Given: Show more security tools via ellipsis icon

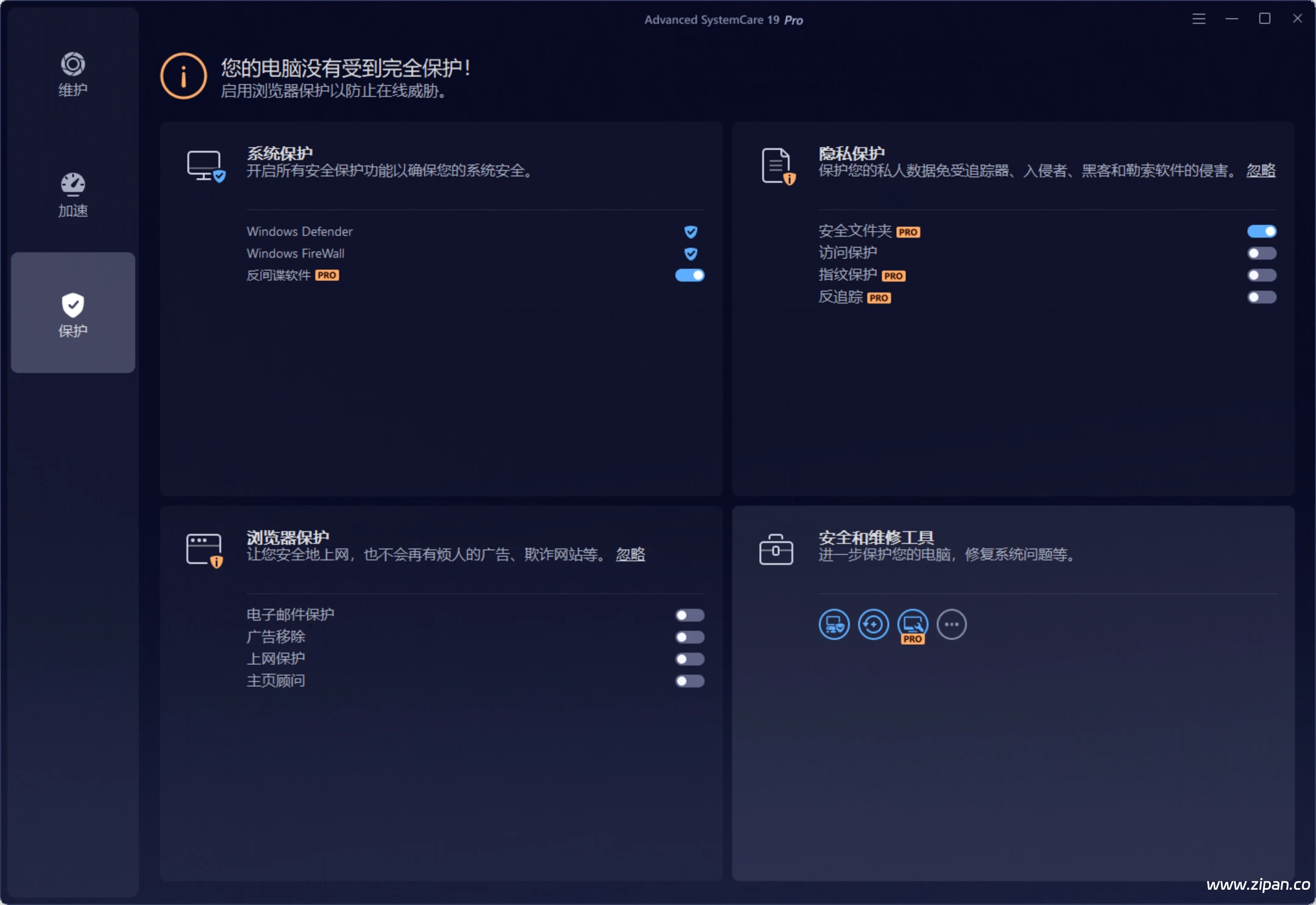Looking at the screenshot, I should [952, 625].
